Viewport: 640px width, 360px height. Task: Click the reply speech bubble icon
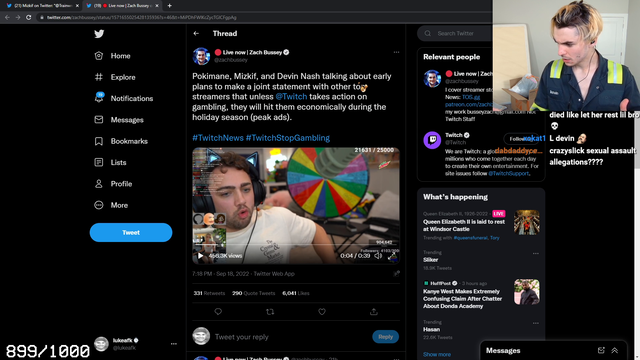(218, 312)
